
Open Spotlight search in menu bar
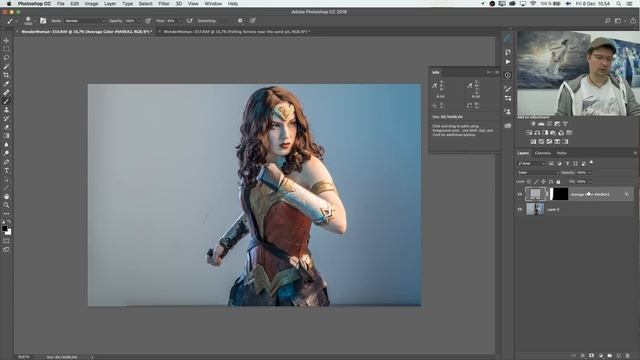(x=619, y=4)
